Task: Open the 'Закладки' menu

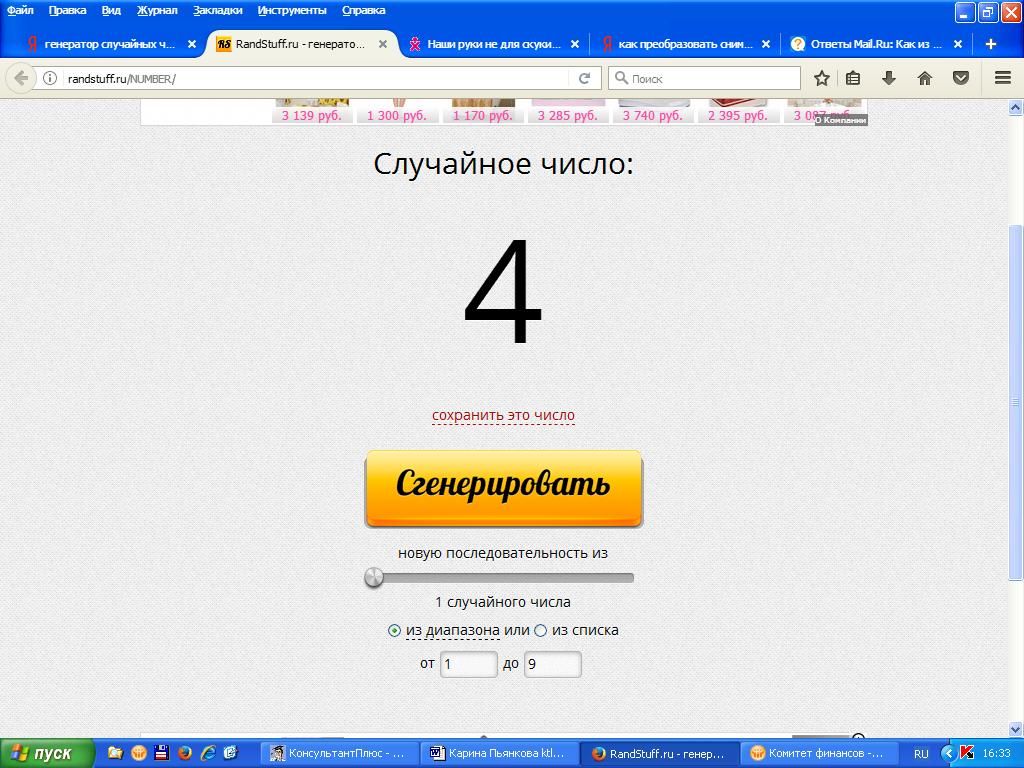Action: (x=217, y=10)
